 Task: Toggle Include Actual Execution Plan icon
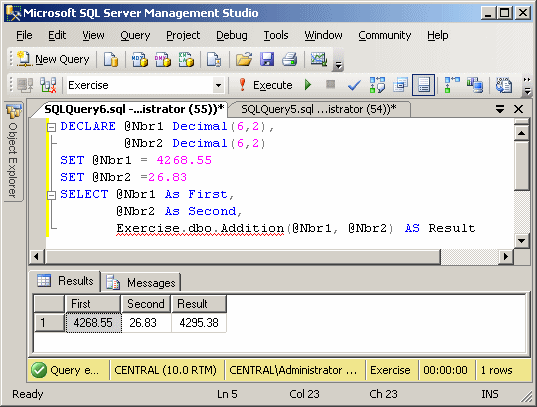452,85
